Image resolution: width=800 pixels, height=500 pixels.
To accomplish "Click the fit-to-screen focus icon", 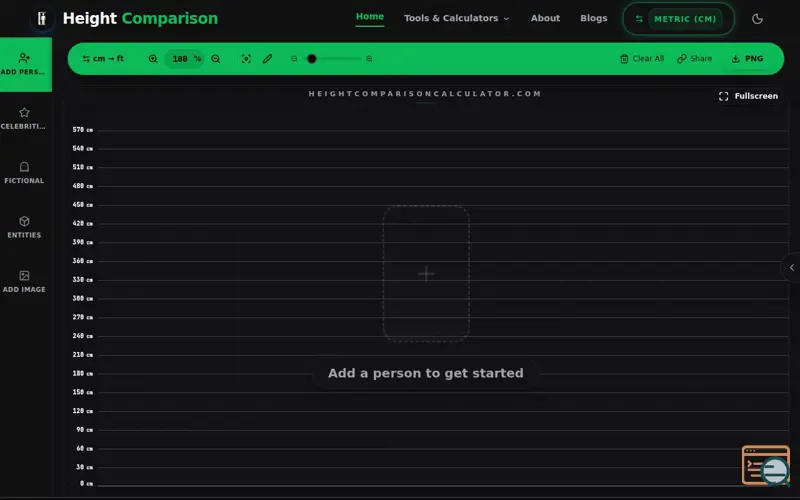I will (246, 59).
